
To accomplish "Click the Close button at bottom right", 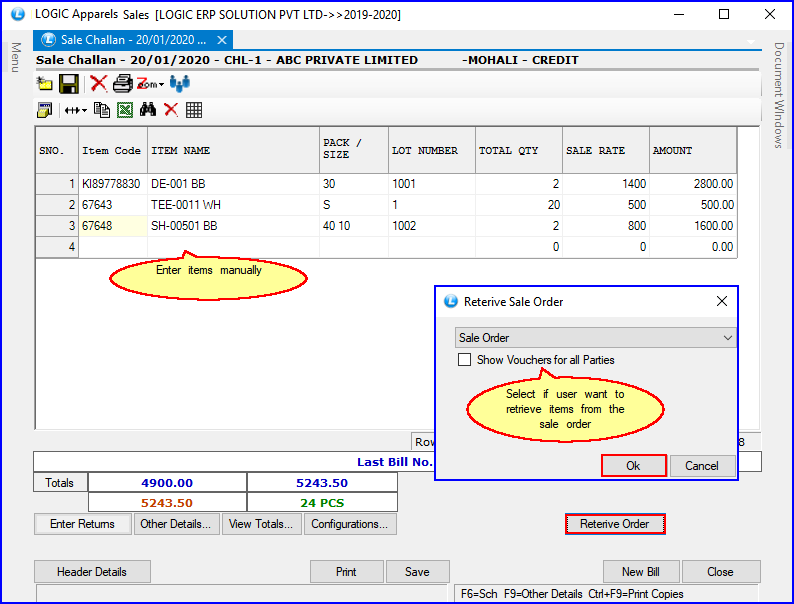I will pyautogui.click(x=720, y=572).
